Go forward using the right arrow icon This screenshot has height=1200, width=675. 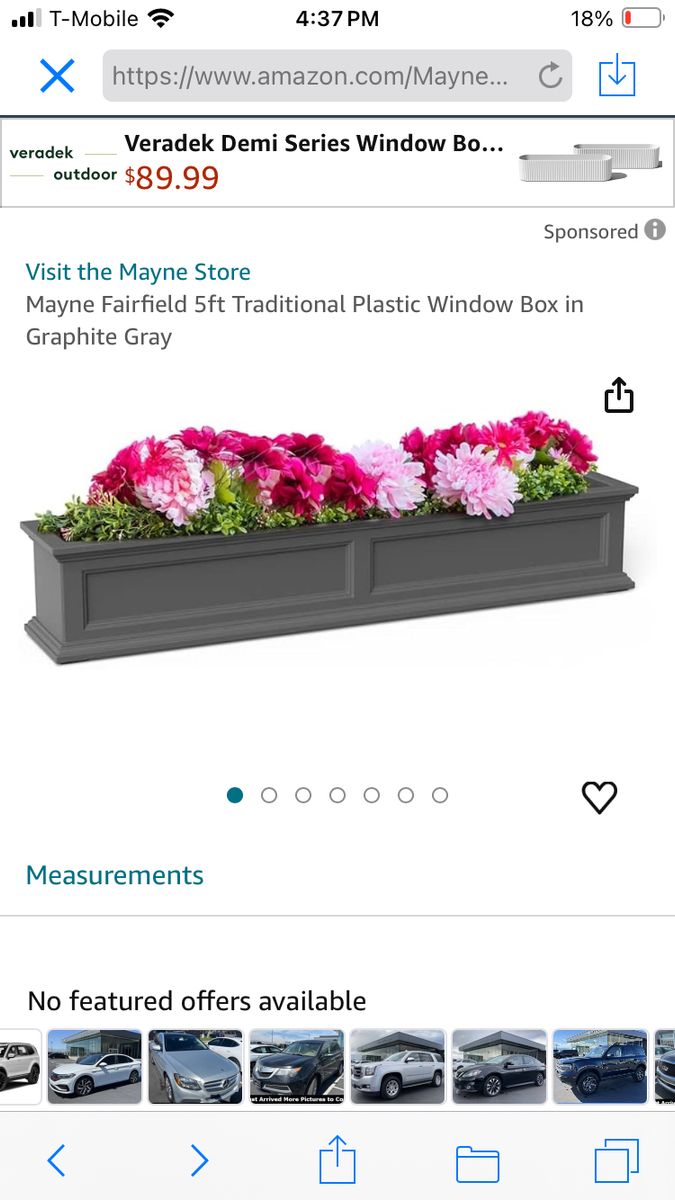(200, 1160)
